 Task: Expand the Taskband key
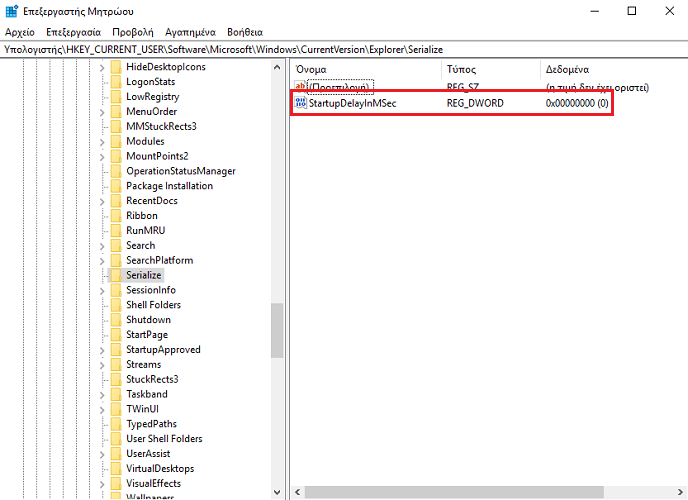pos(102,395)
